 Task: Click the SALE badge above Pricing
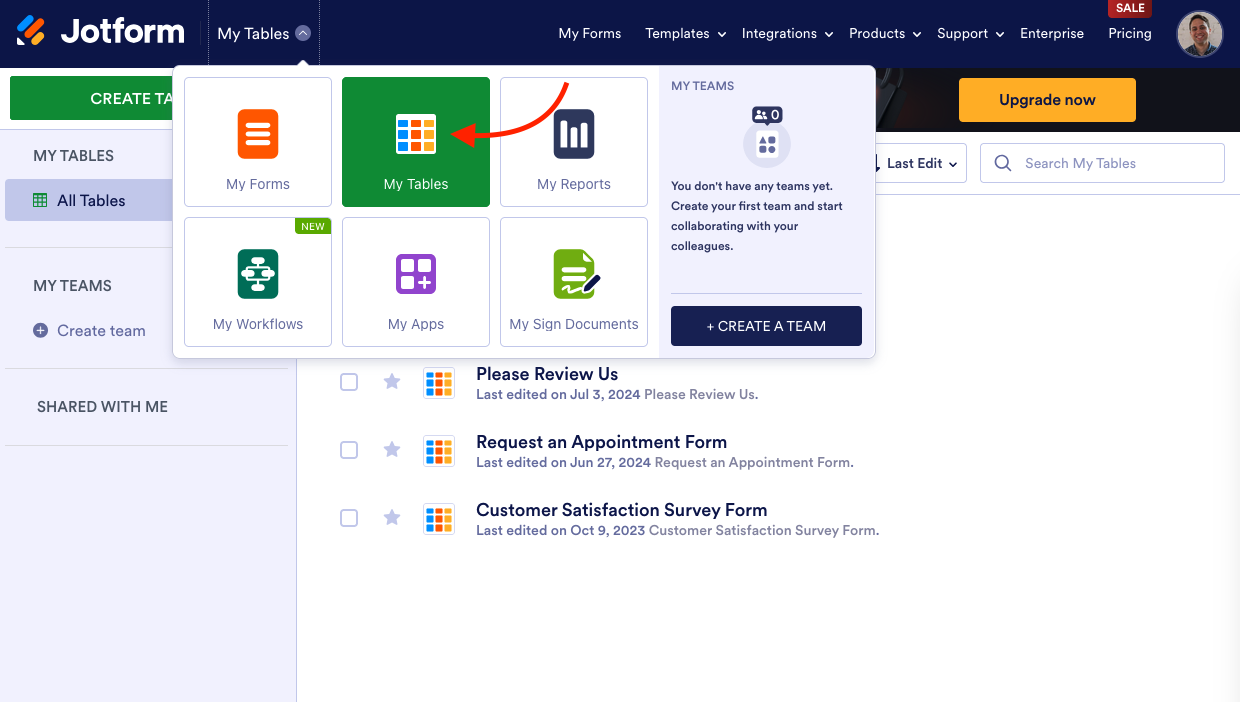point(1130,8)
